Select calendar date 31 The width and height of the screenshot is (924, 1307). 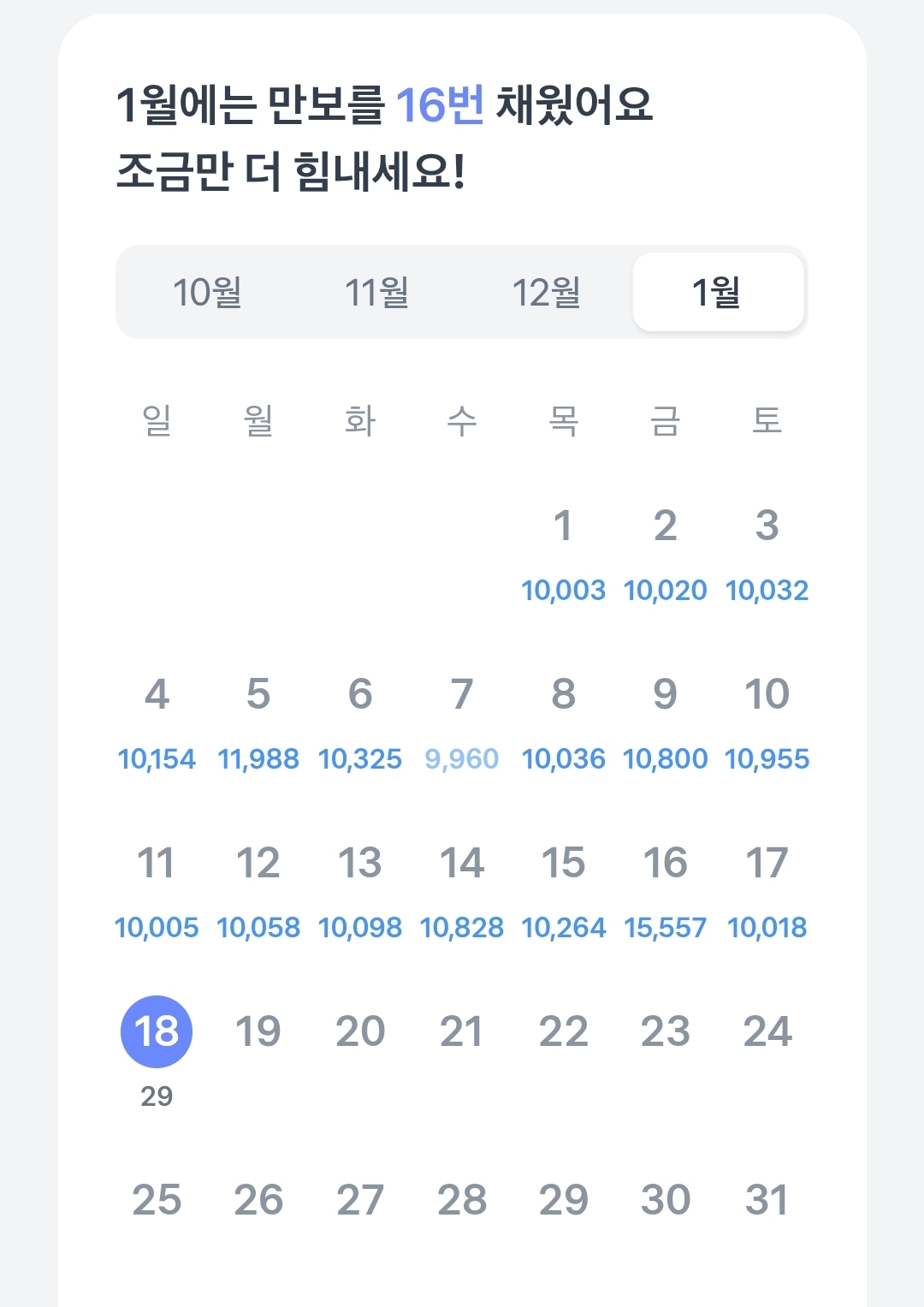point(767,1200)
